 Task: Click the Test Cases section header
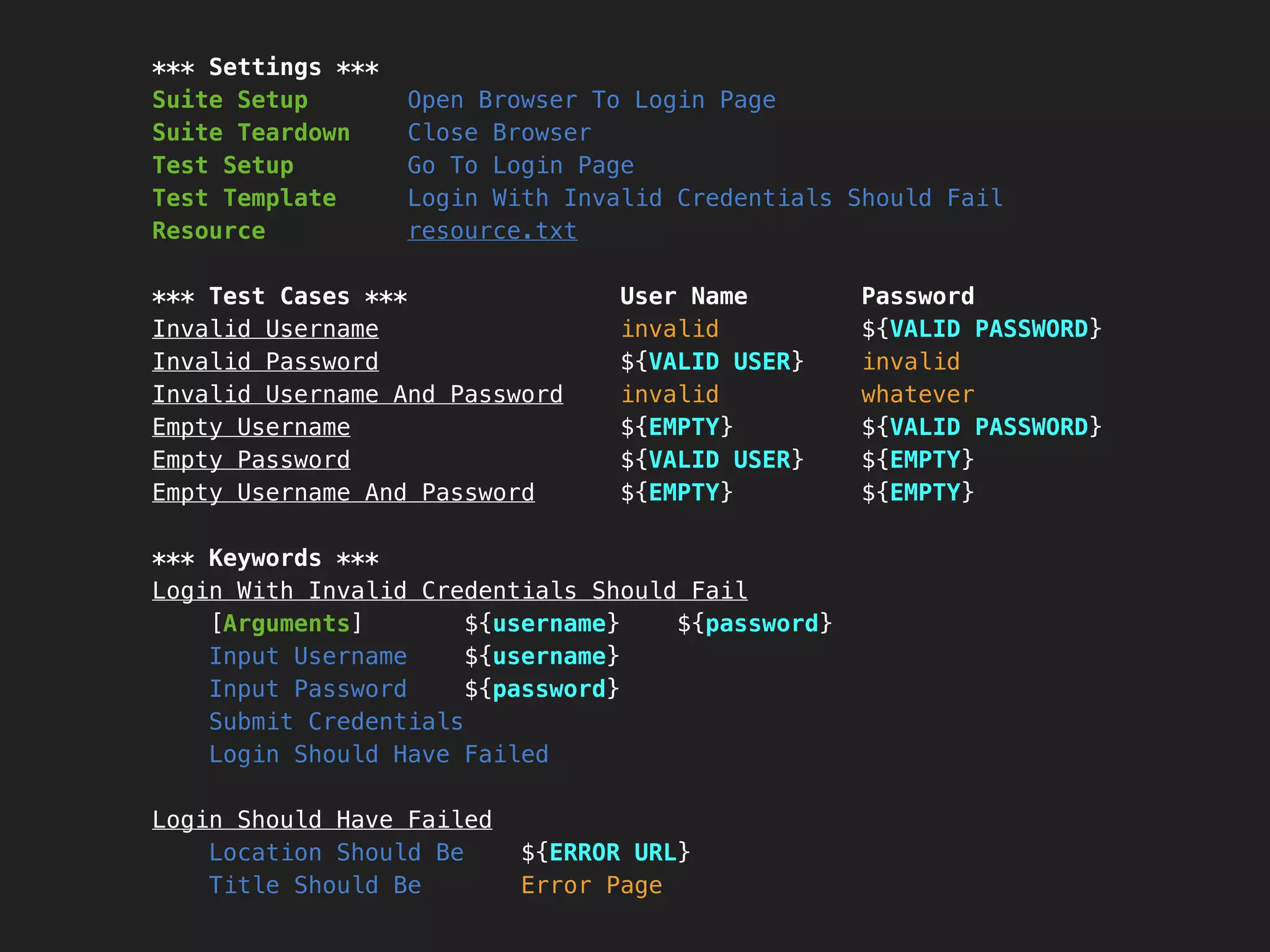click(x=280, y=296)
